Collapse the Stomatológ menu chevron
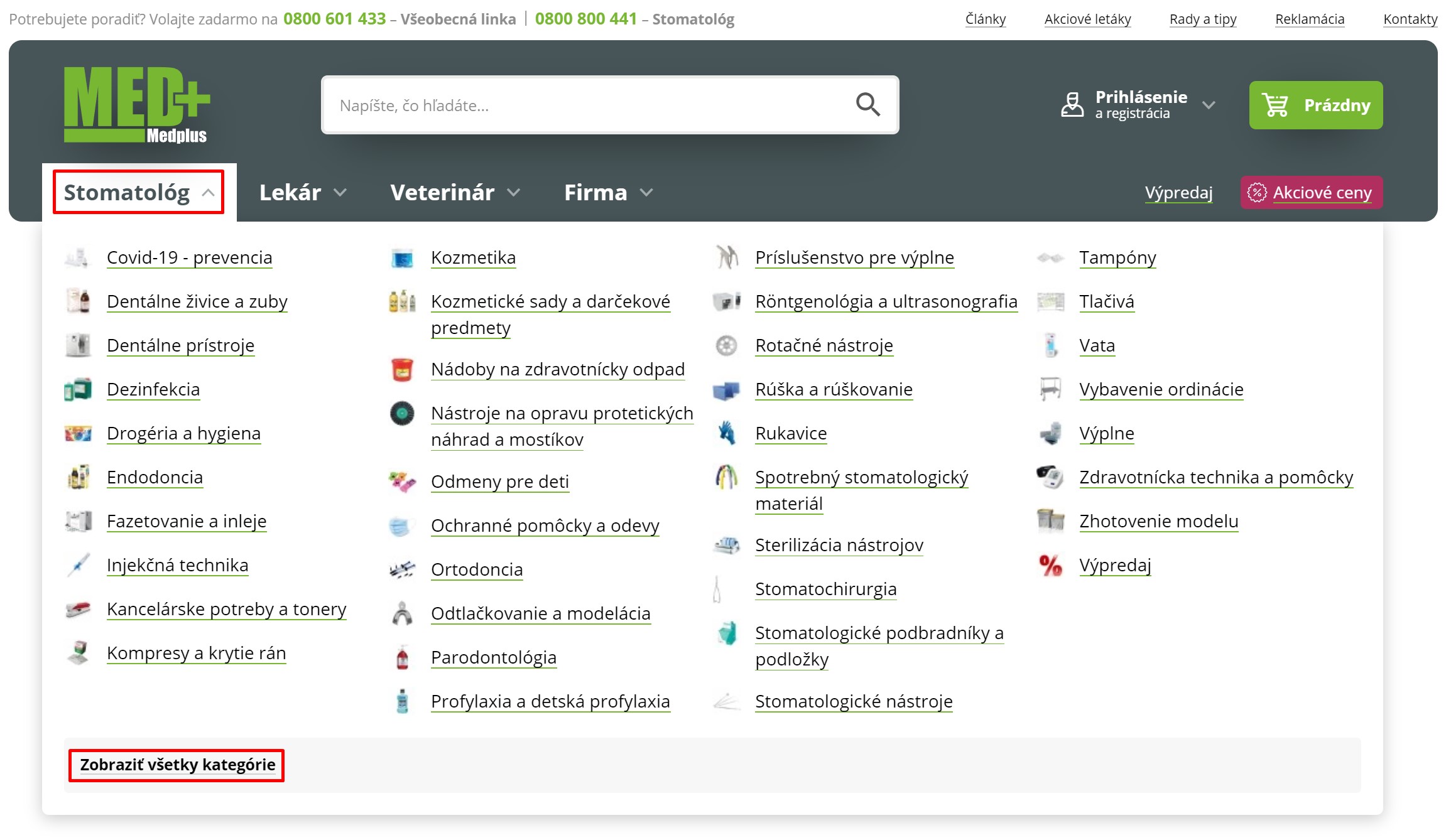The width and height of the screenshot is (1446, 840). 209,193
